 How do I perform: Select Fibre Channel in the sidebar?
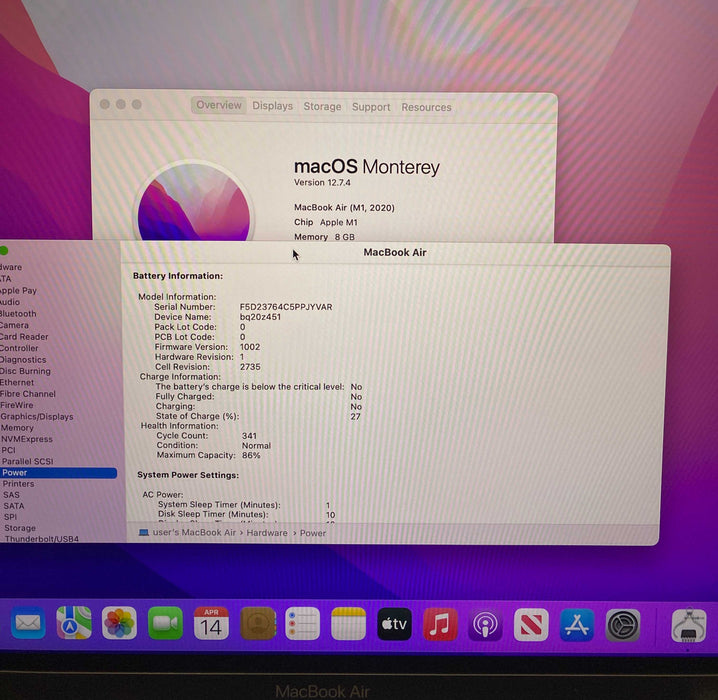click(x=28, y=393)
